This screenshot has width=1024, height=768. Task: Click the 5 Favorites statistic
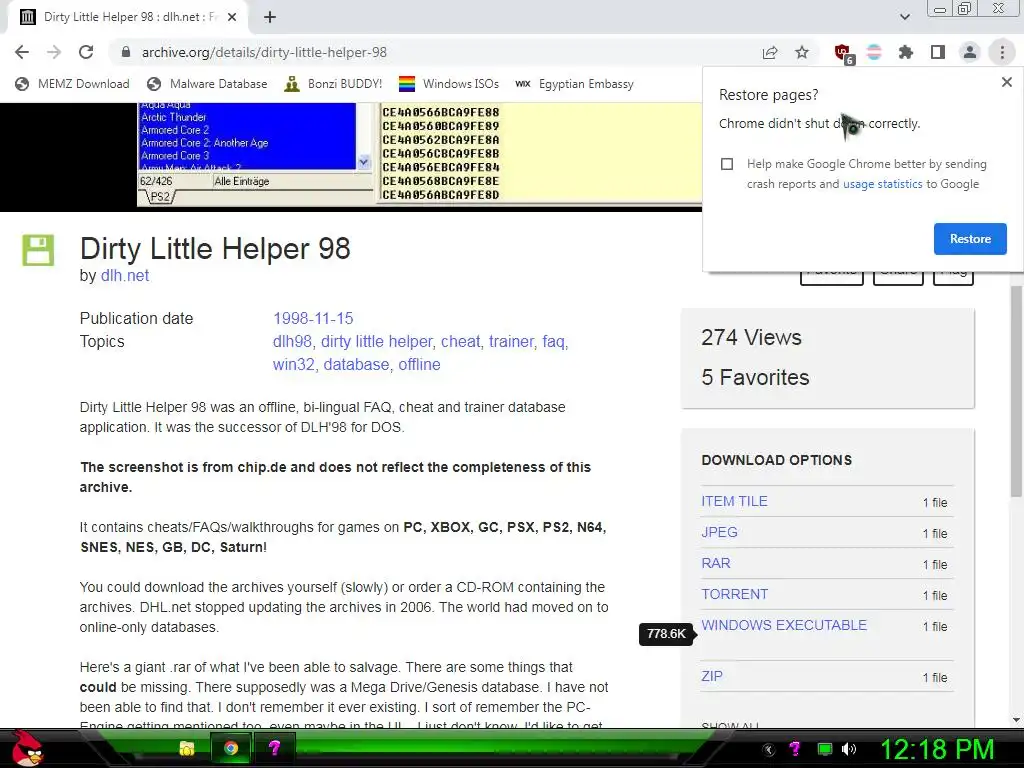(755, 377)
